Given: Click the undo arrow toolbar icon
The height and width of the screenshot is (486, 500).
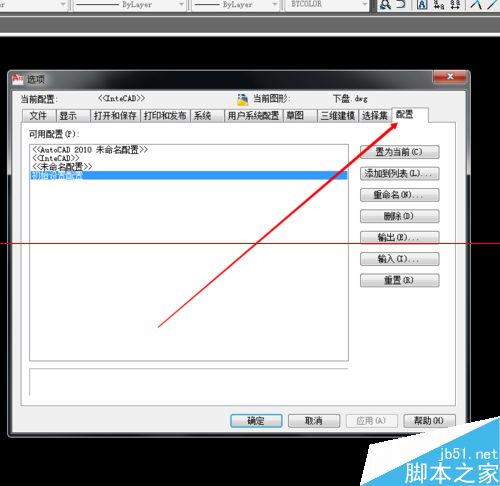Looking at the screenshot, I should [x=400, y=4].
